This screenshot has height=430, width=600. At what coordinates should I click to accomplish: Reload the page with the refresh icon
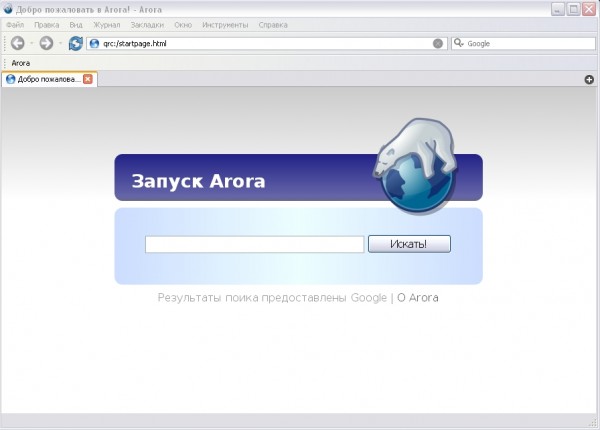pyautogui.click(x=75, y=43)
